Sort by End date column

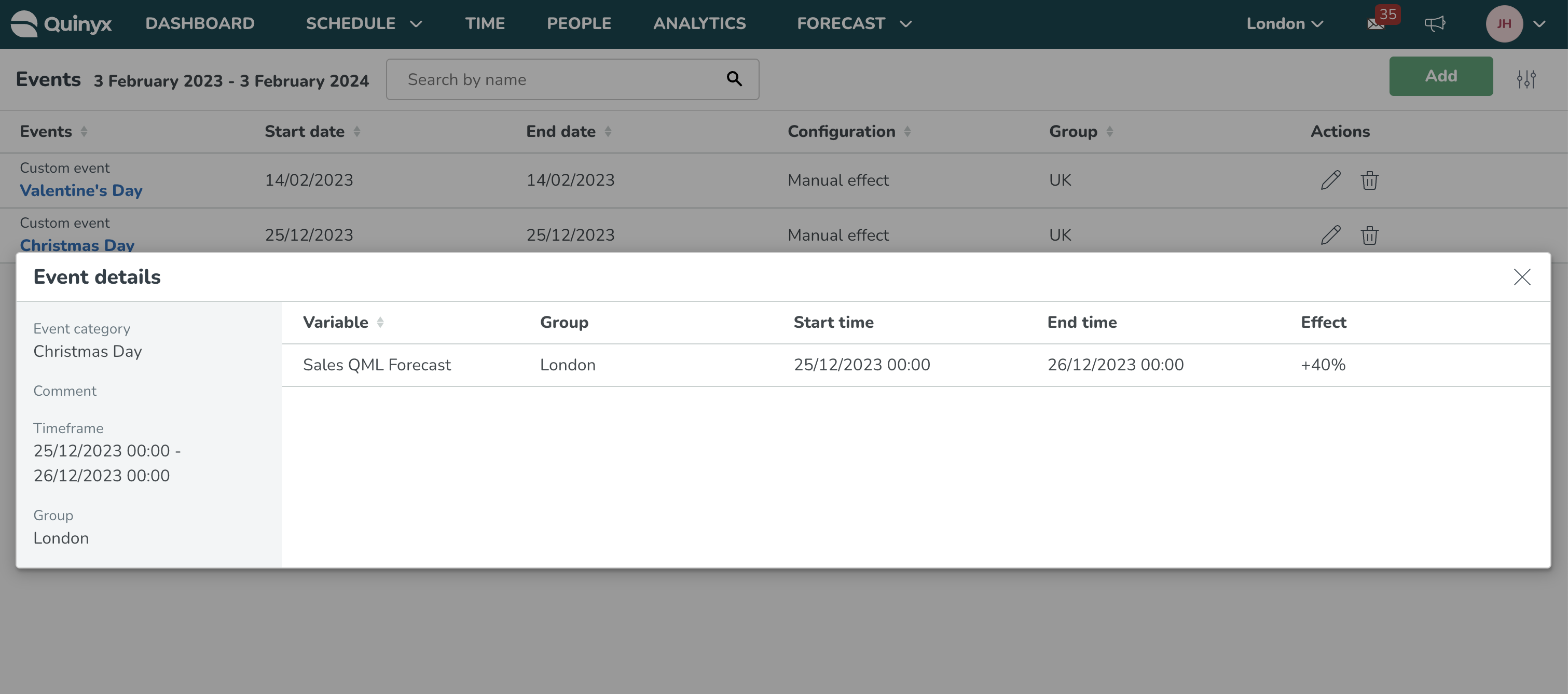608,131
